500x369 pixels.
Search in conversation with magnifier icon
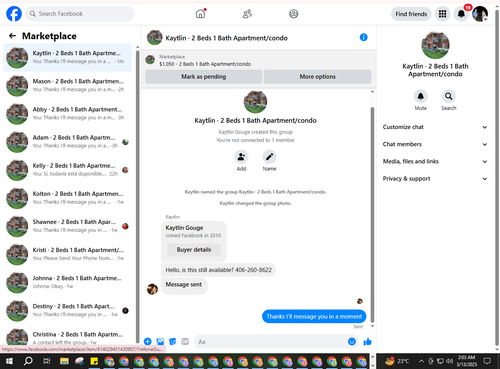[x=449, y=96]
